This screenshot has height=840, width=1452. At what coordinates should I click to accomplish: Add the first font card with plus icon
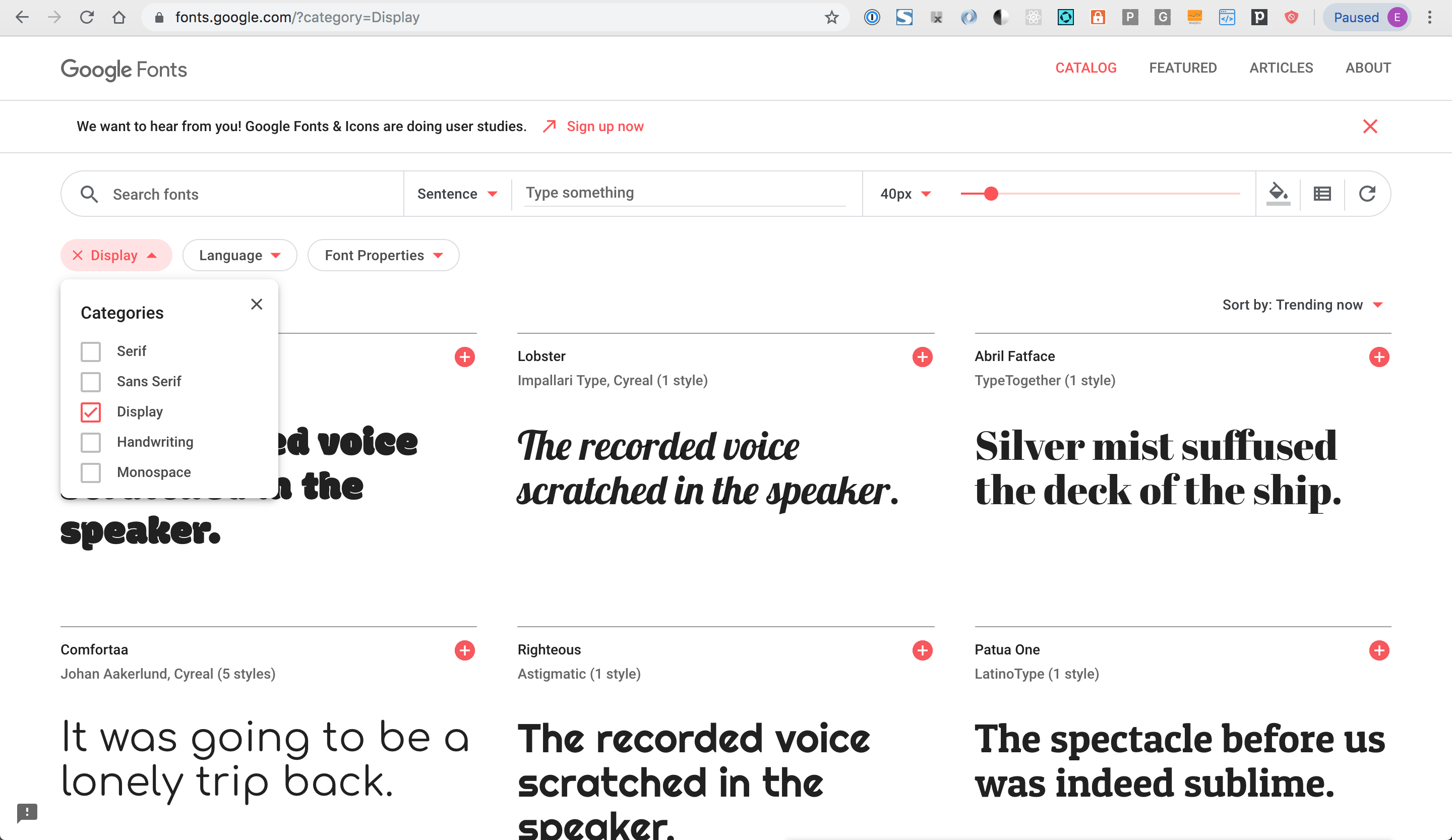[x=464, y=357]
